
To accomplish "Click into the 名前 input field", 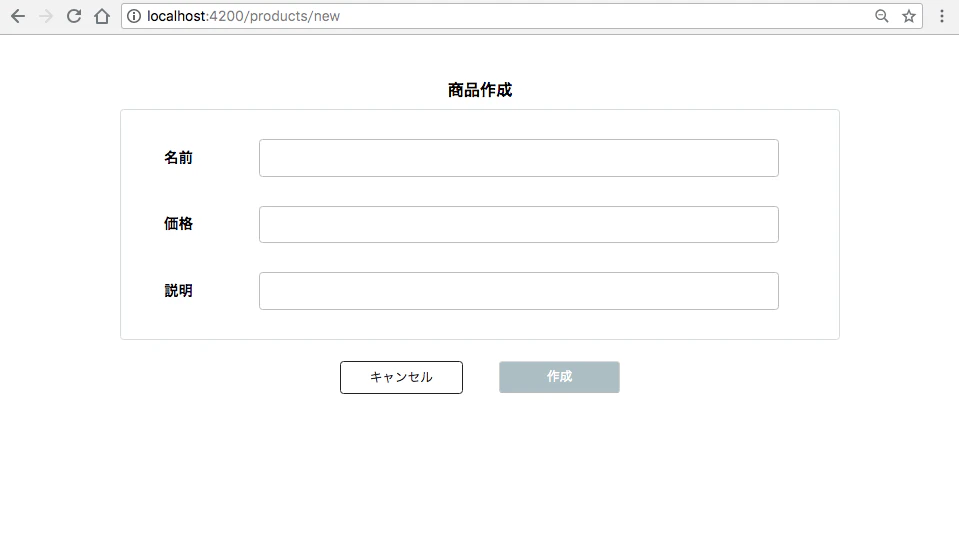I will 519,158.
